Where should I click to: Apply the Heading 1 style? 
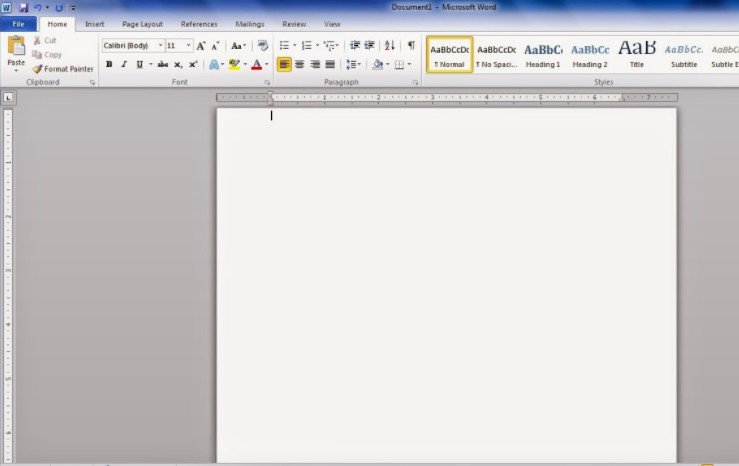pyautogui.click(x=543, y=53)
